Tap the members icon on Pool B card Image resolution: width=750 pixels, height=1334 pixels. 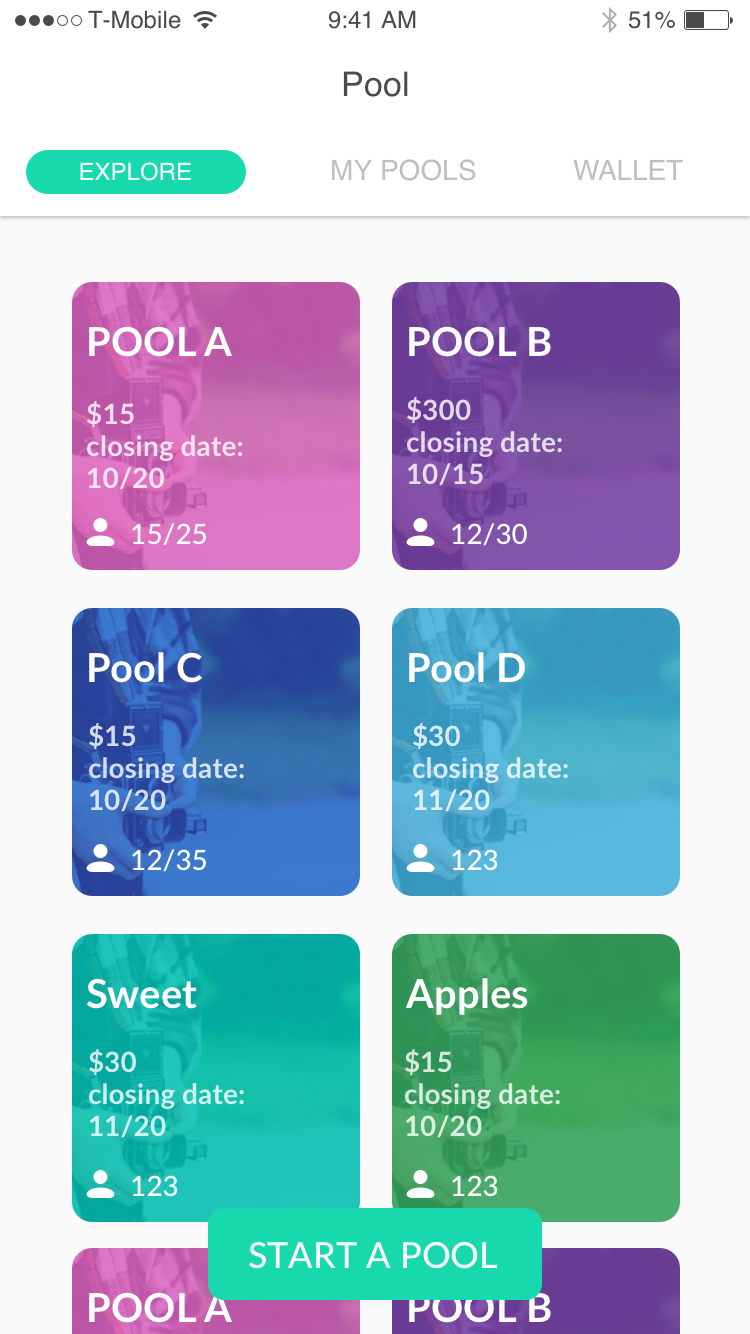pos(421,533)
